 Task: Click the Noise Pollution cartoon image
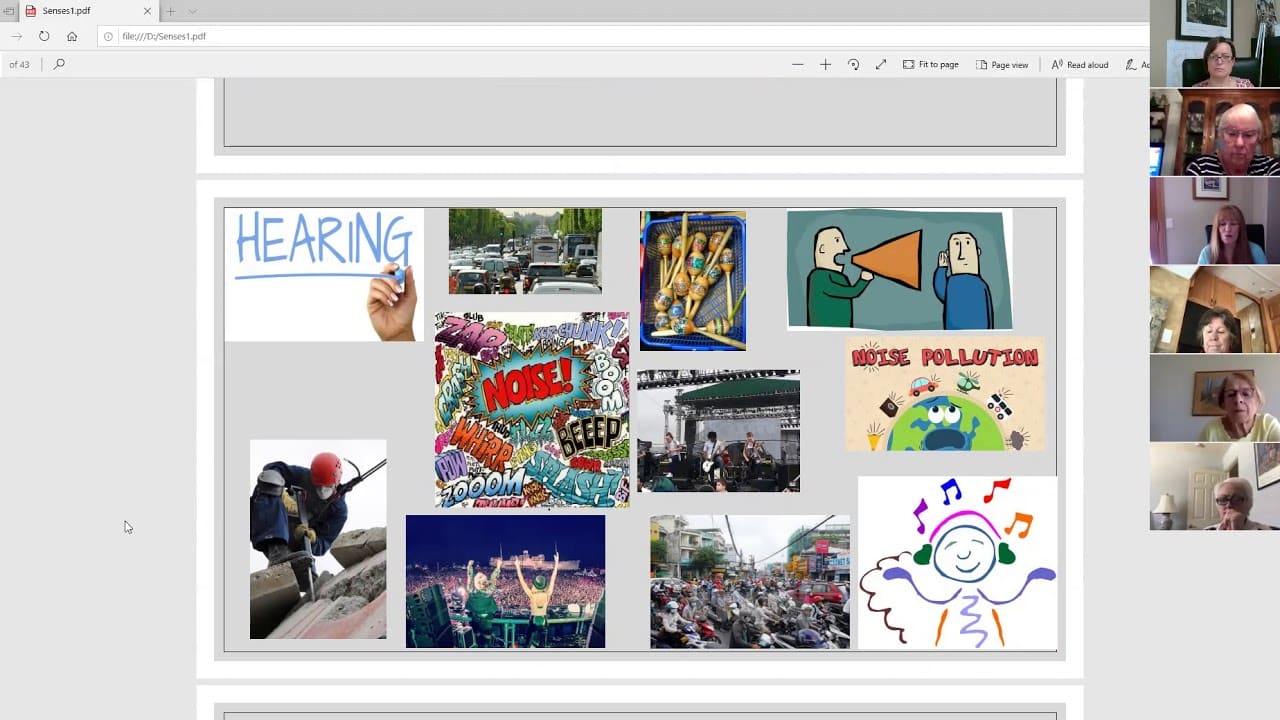point(944,393)
